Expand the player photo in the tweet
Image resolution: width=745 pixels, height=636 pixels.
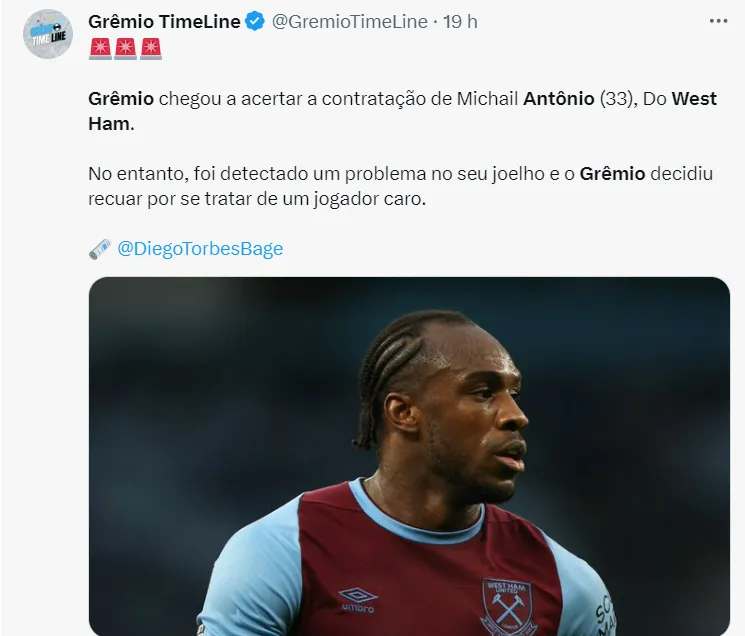pyautogui.click(x=409, y=455)
